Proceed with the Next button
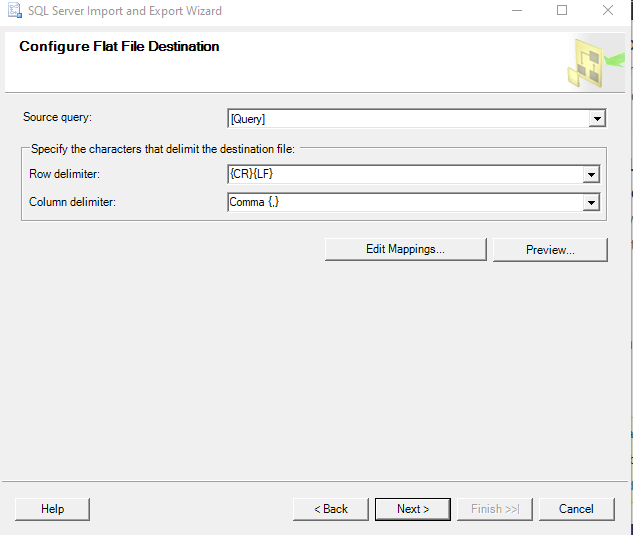 413,509
